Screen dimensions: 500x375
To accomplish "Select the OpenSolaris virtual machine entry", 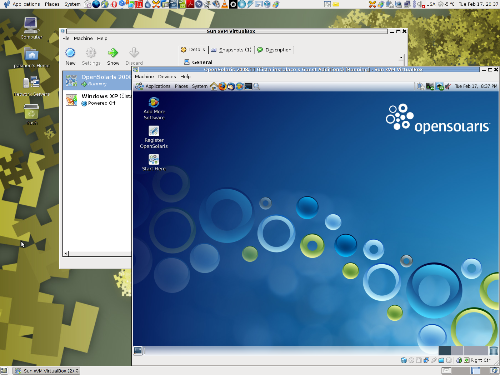I will pos(97,80).
